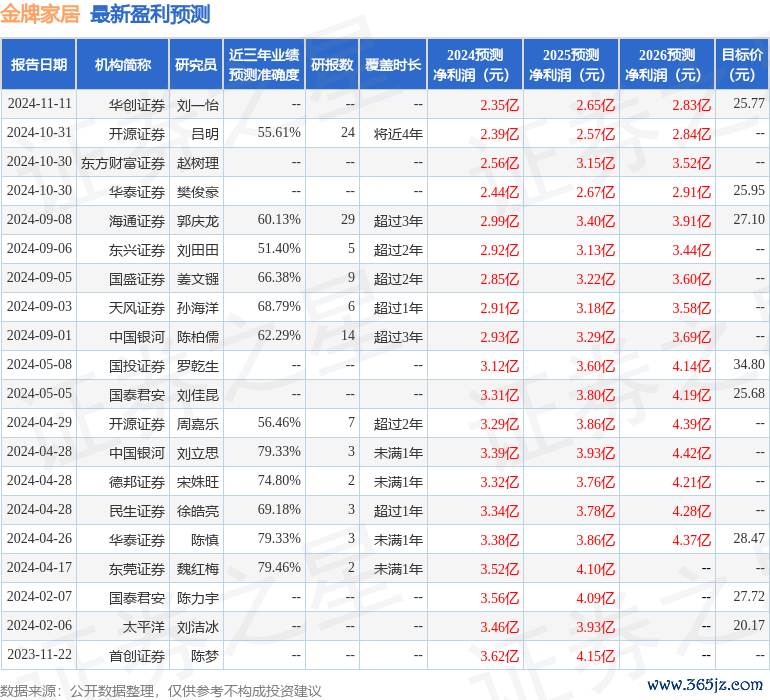Screen dimensions: 770x700
Task: Click 3.52亿 in 东方财富证券 row
Action: pyautogui.click(x=691, y=163)
